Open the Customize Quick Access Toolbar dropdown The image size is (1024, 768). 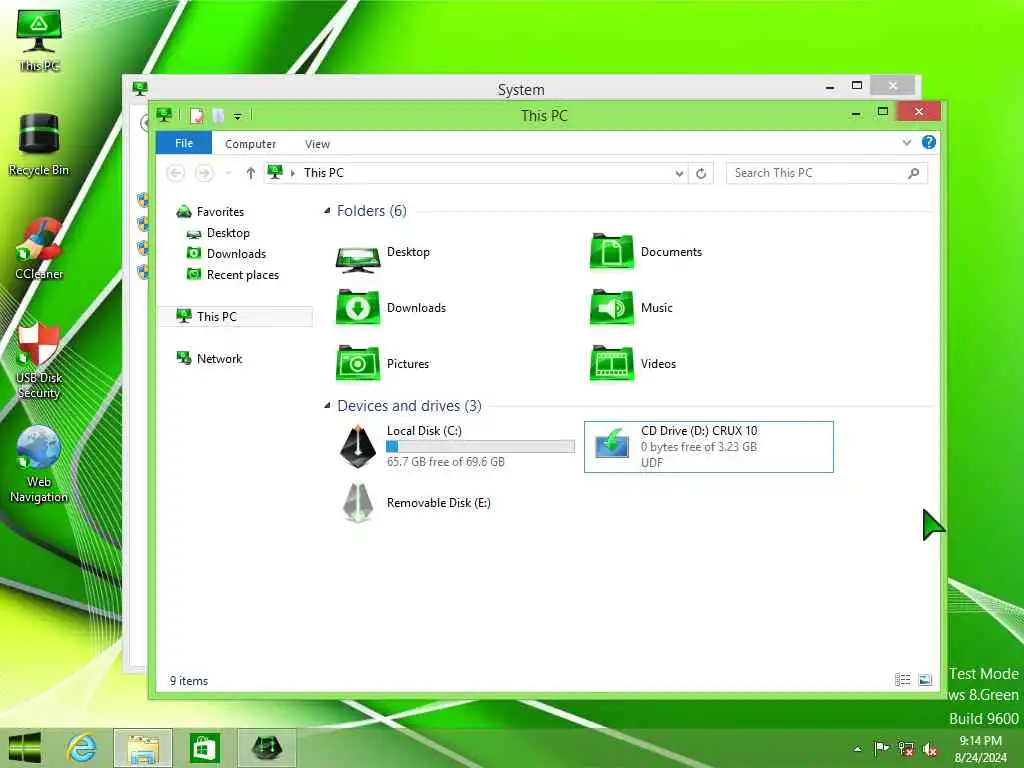tap(238, 117)
